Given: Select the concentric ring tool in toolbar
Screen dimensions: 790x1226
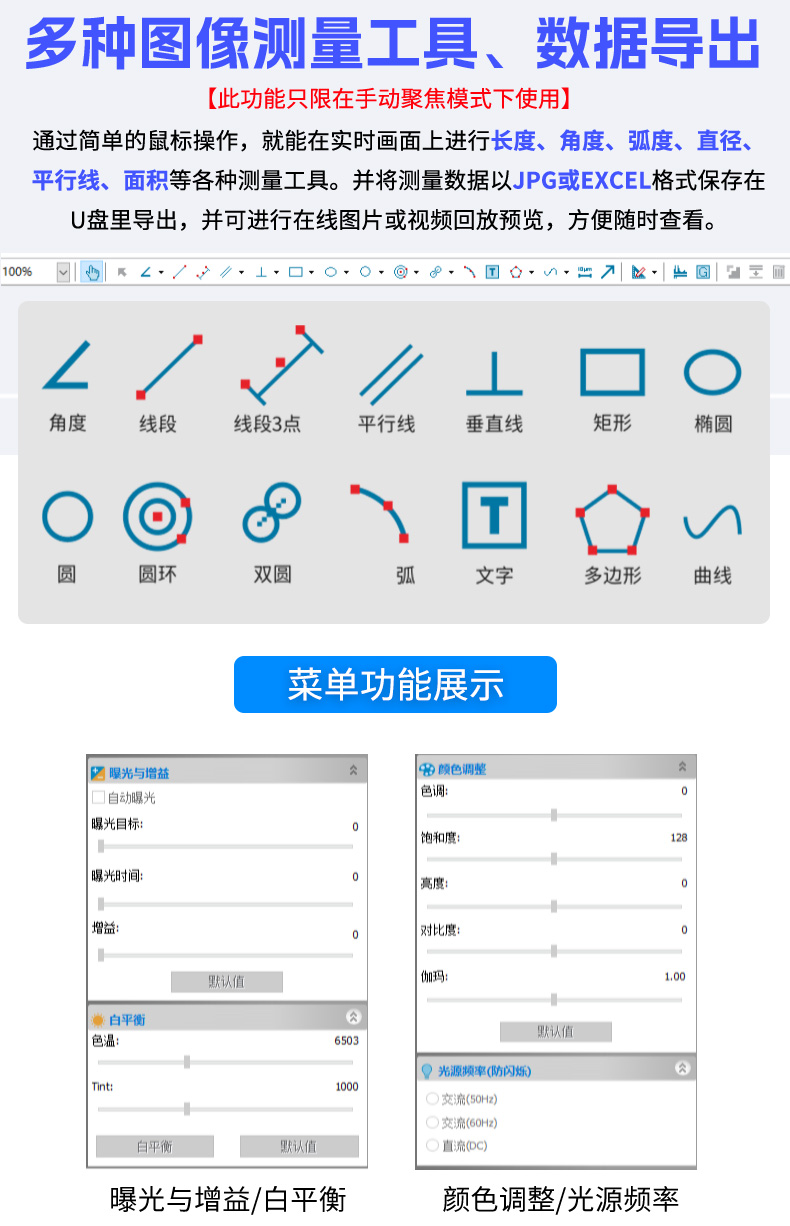Looking at the screenshot, I should (400, 272).
